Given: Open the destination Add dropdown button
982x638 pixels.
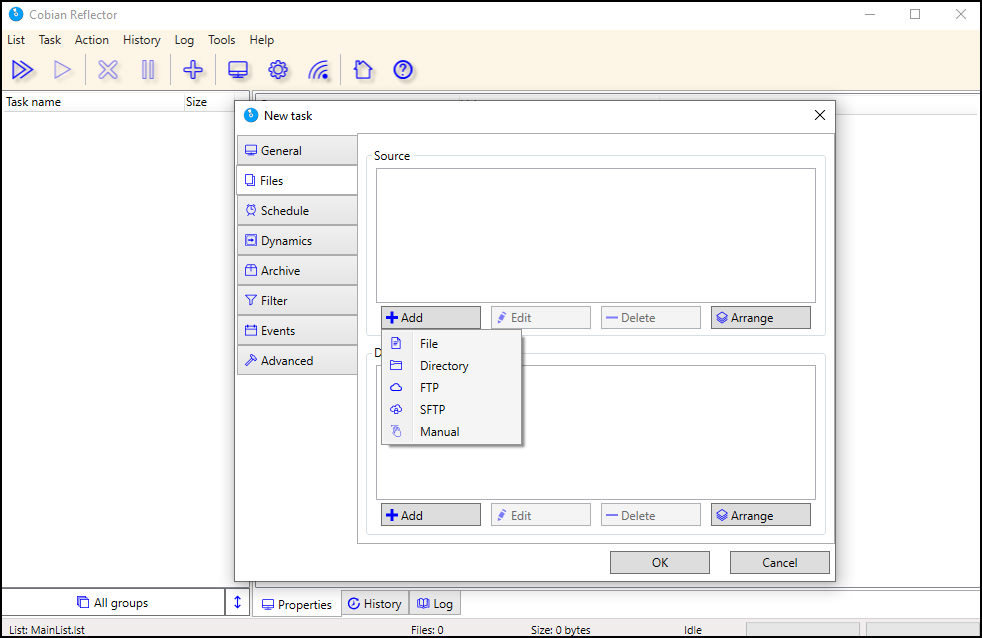Looking at the screenshot, I should [x=431, y=515].
